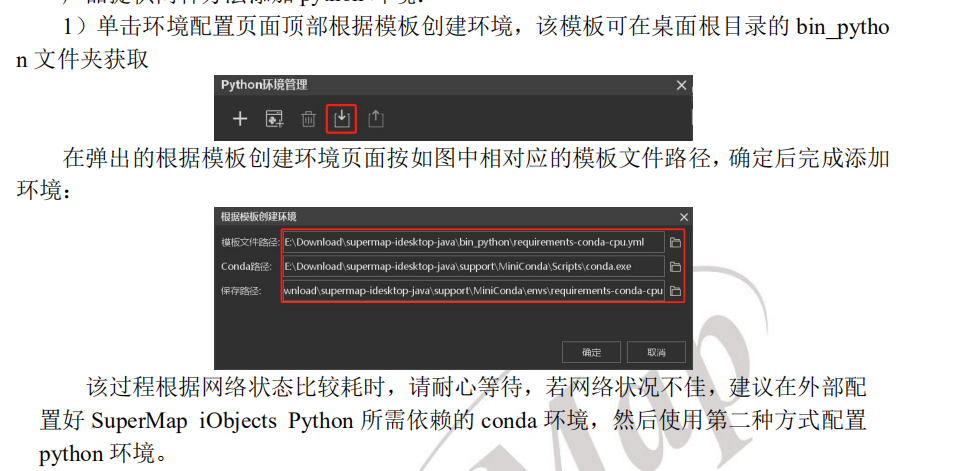Close the Python环境管理 dialog
963x471 pixels.
coord(681,85)
